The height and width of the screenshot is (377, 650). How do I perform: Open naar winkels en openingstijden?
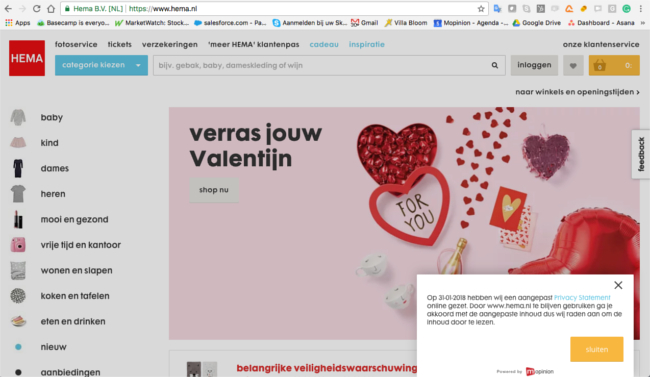[x=577, y=92]
